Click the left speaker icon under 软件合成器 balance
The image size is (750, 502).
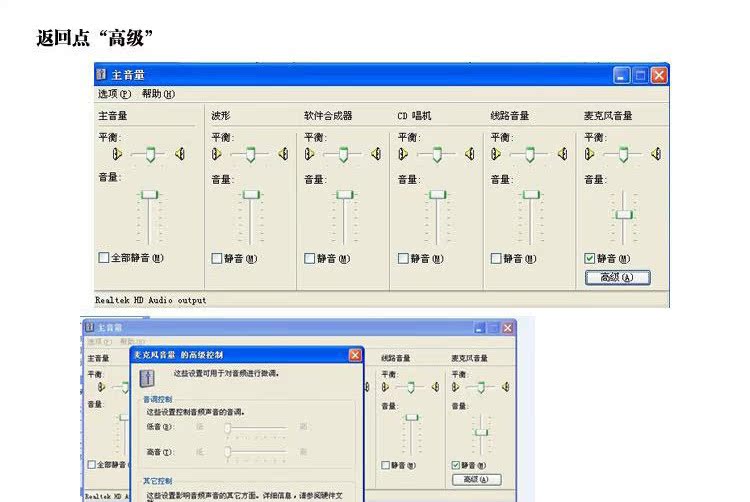(309, 154)
